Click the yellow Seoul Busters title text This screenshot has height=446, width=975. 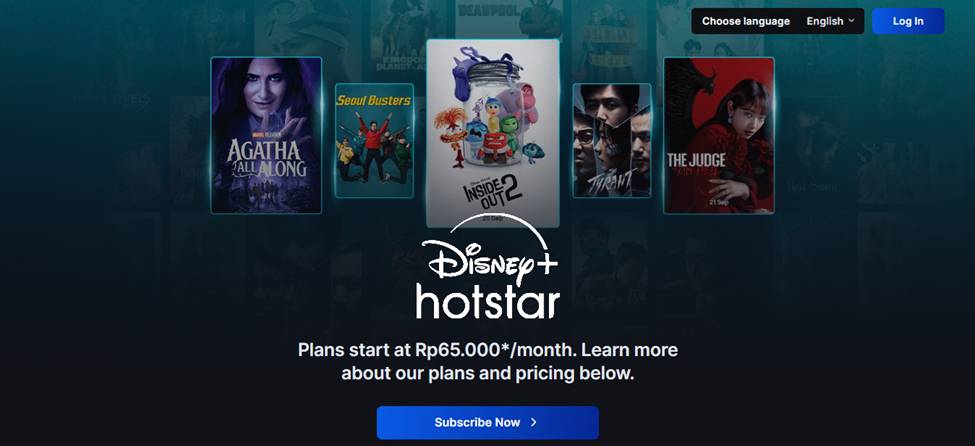pos(374,100)
